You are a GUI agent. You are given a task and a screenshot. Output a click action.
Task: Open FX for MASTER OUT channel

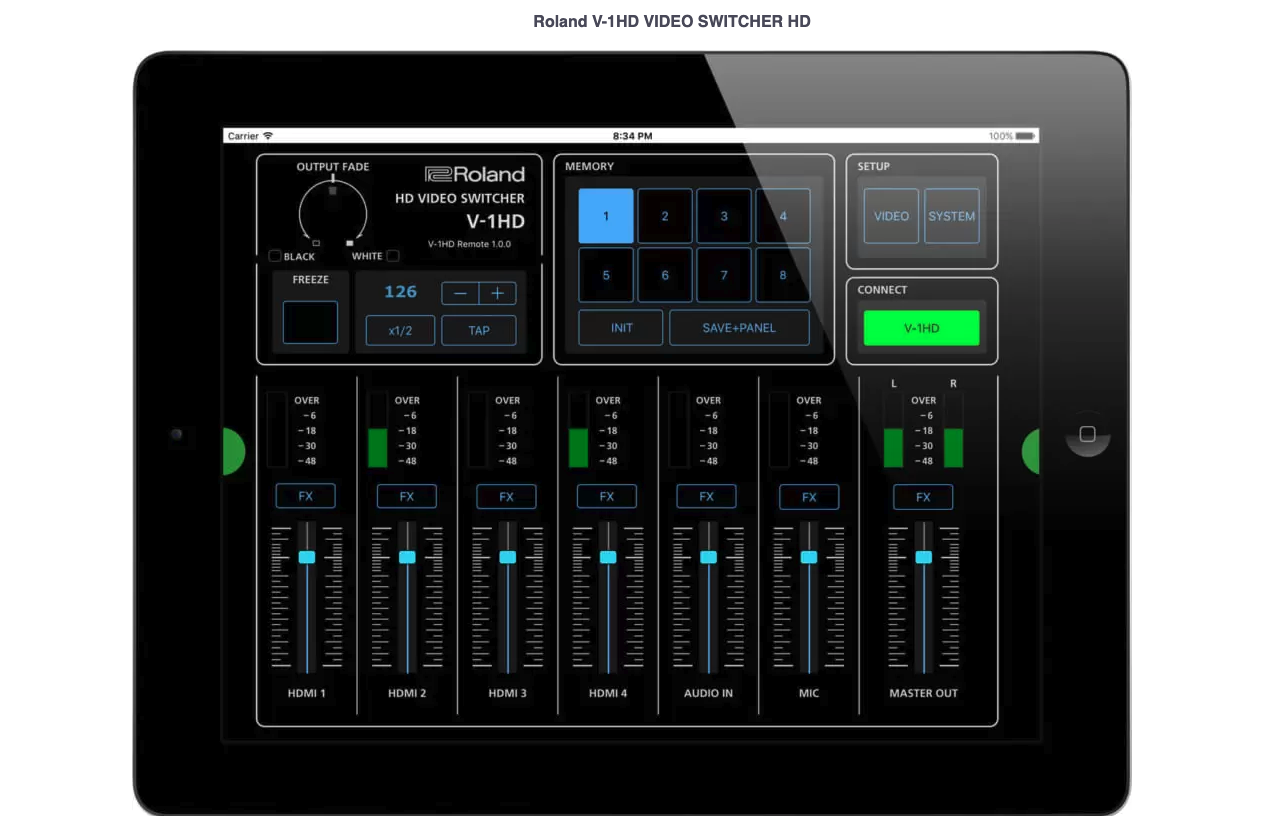coord(923,496)
